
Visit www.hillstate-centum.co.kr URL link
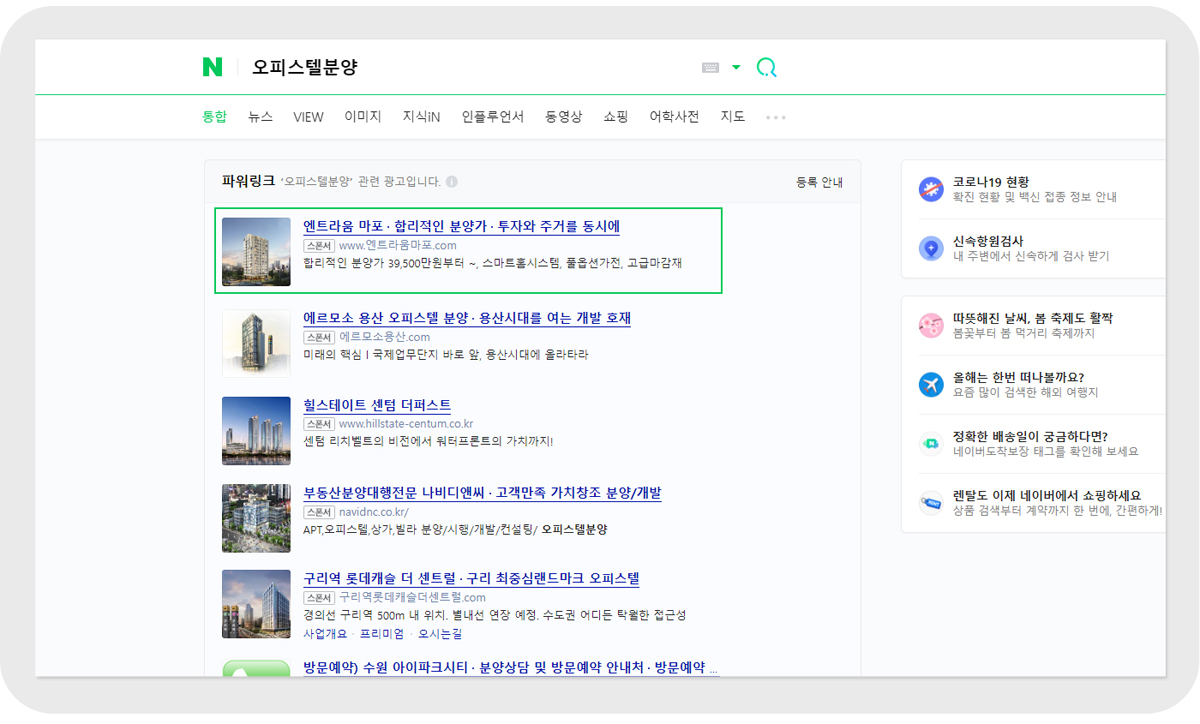(406, 424)
